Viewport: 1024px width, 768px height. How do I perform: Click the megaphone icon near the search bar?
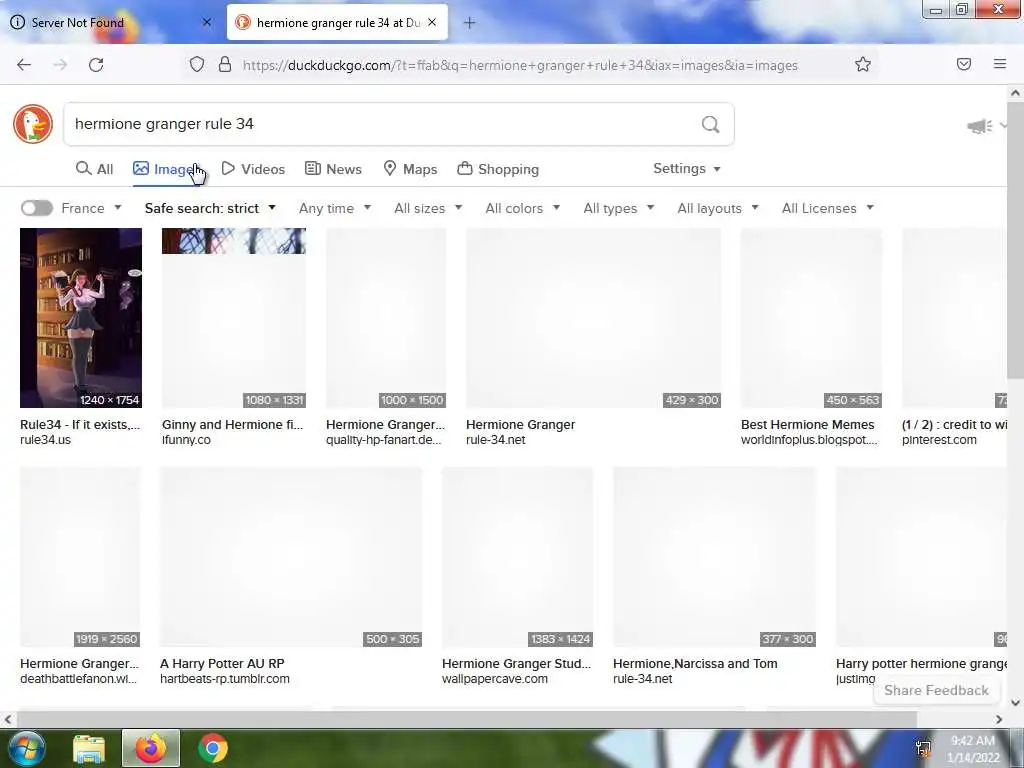[x=980, y=126]
